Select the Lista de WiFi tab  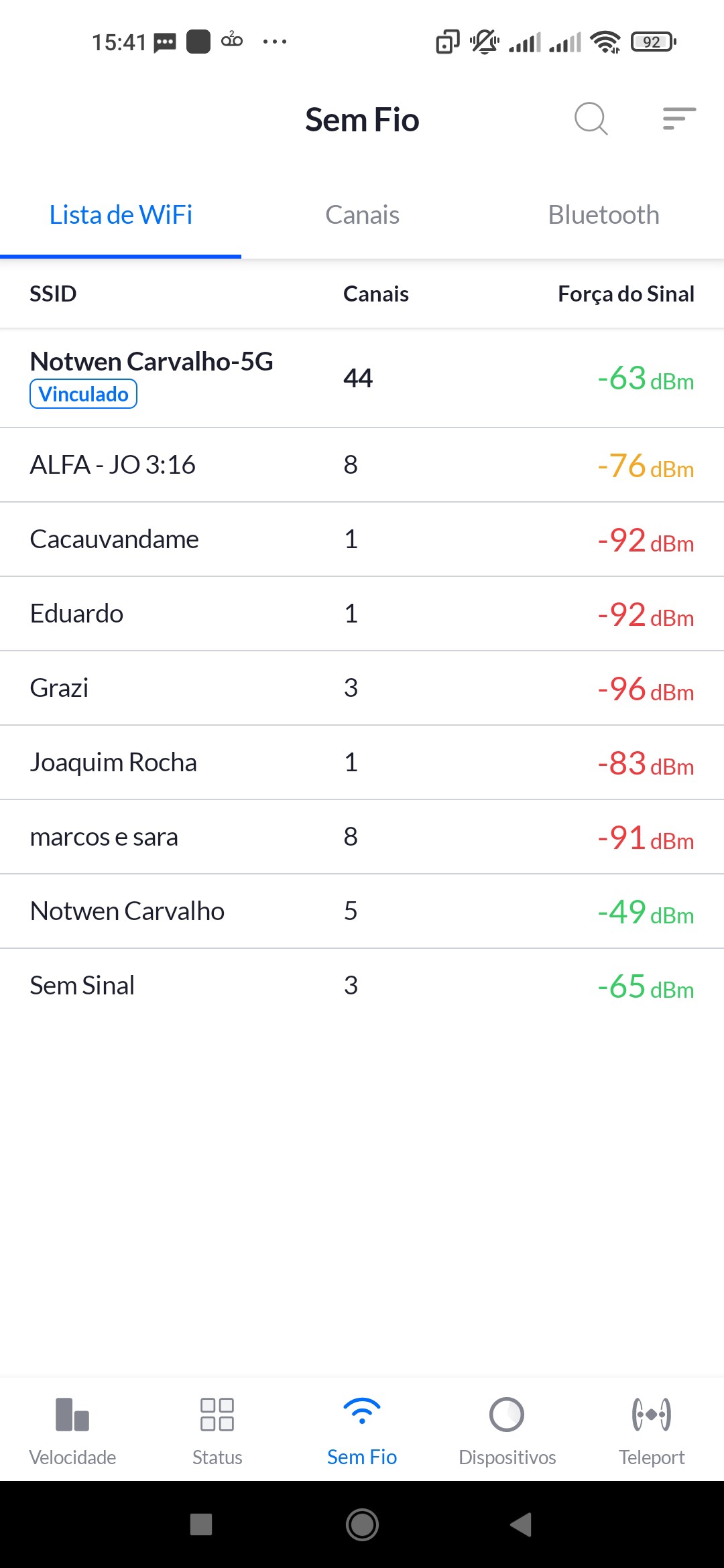121,215
